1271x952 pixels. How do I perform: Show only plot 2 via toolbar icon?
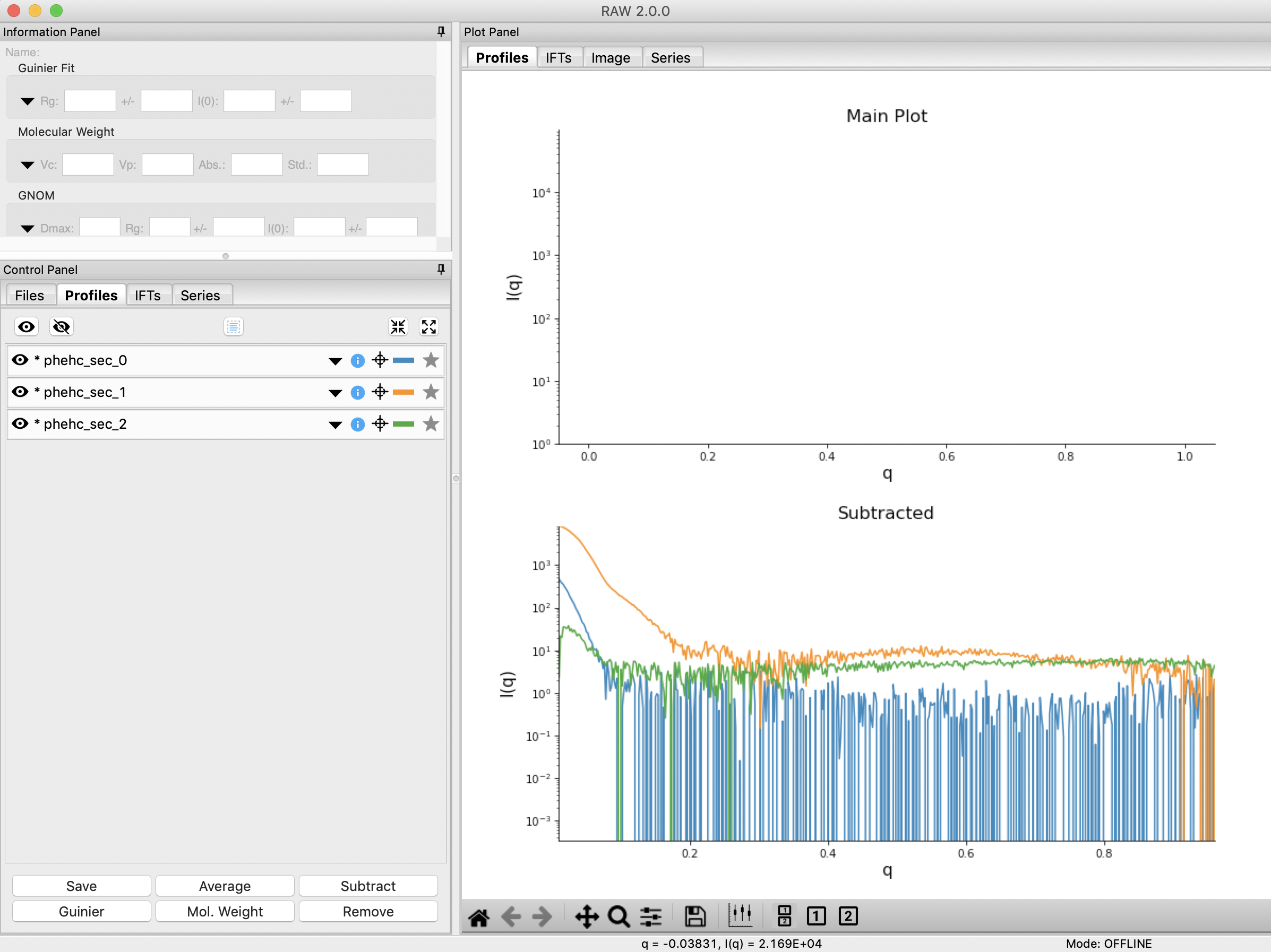(x=847, y=916)
